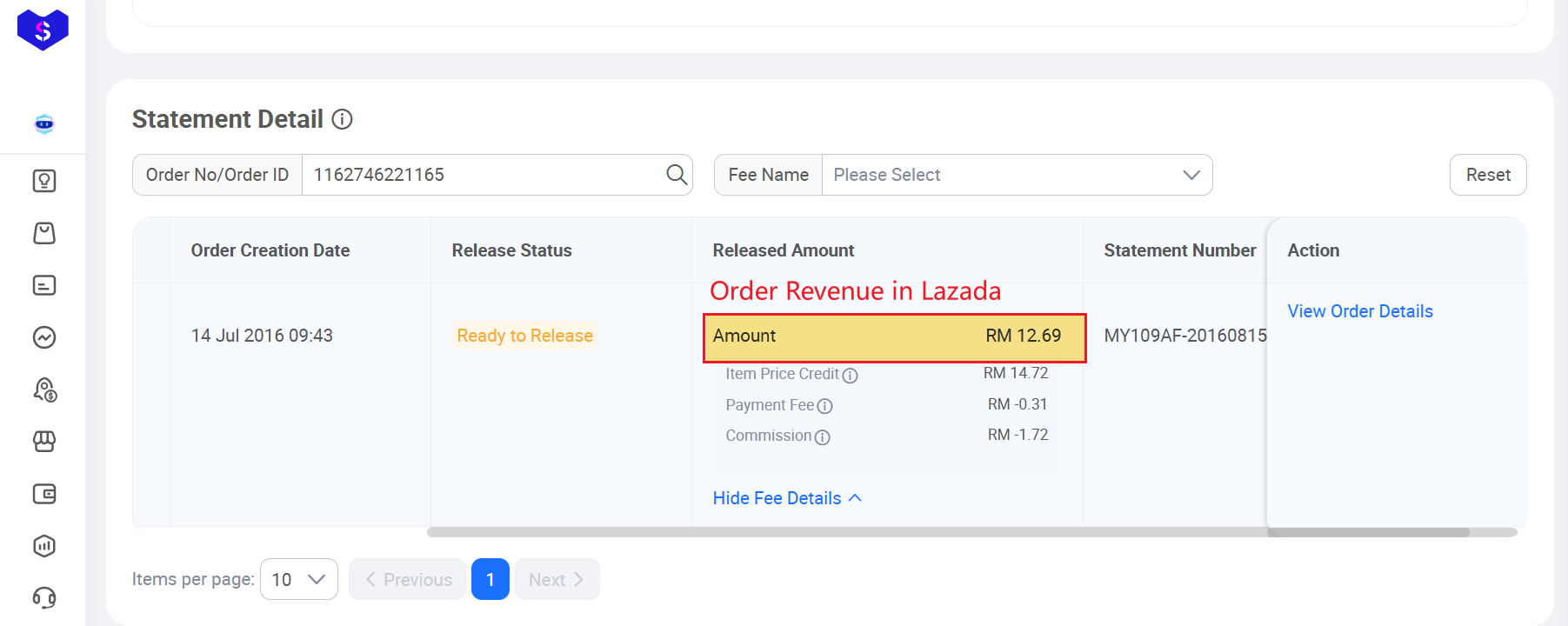Click View Order Details link
Viewport: 1568px width, 626px height.
coord(1360,311)
